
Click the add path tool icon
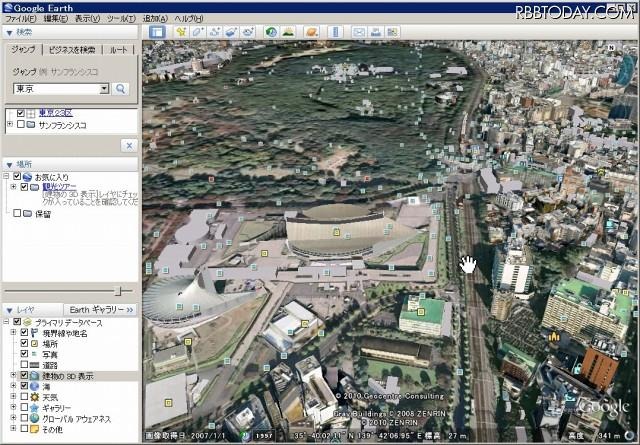tap(215, 32)
